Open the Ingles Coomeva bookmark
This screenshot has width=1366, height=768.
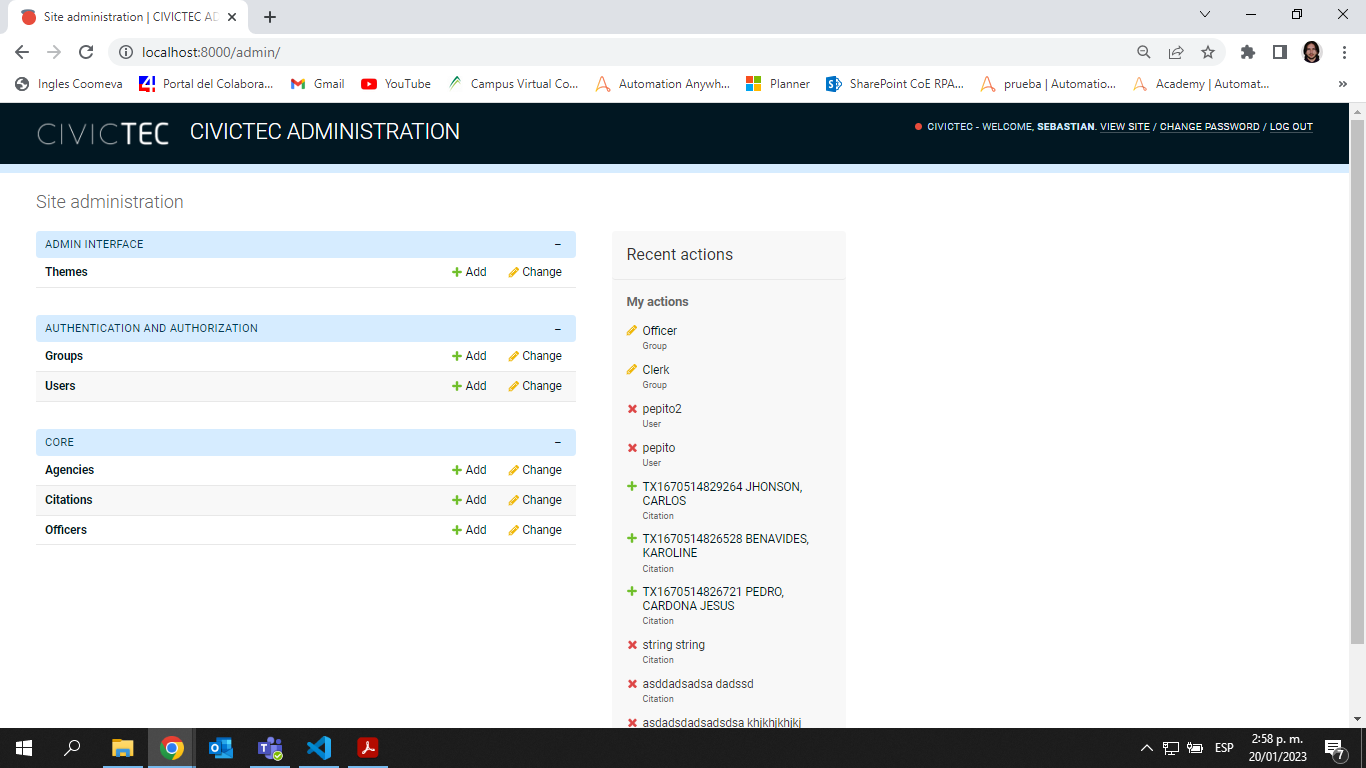[x=69, y=84]
